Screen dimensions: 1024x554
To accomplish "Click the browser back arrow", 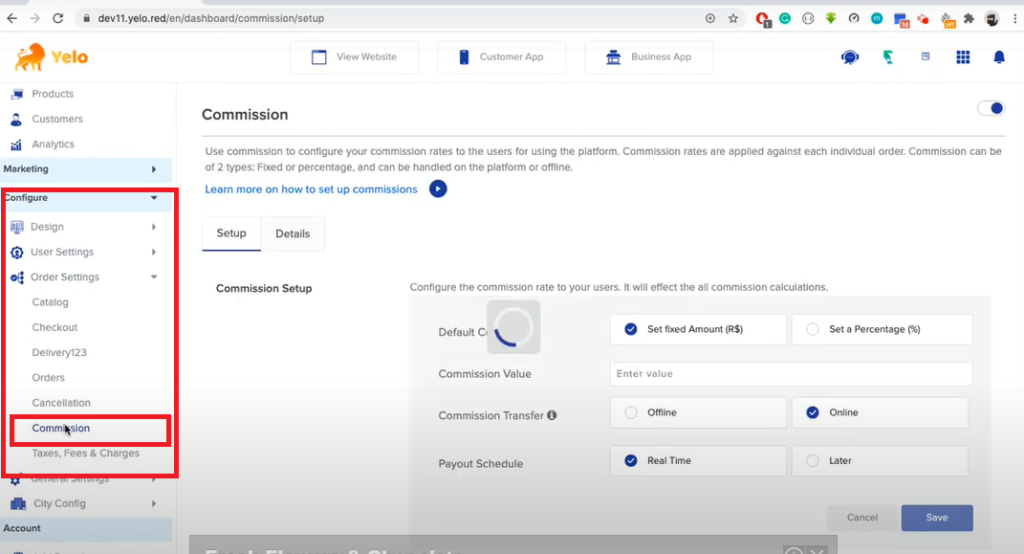I will (12, 18).
